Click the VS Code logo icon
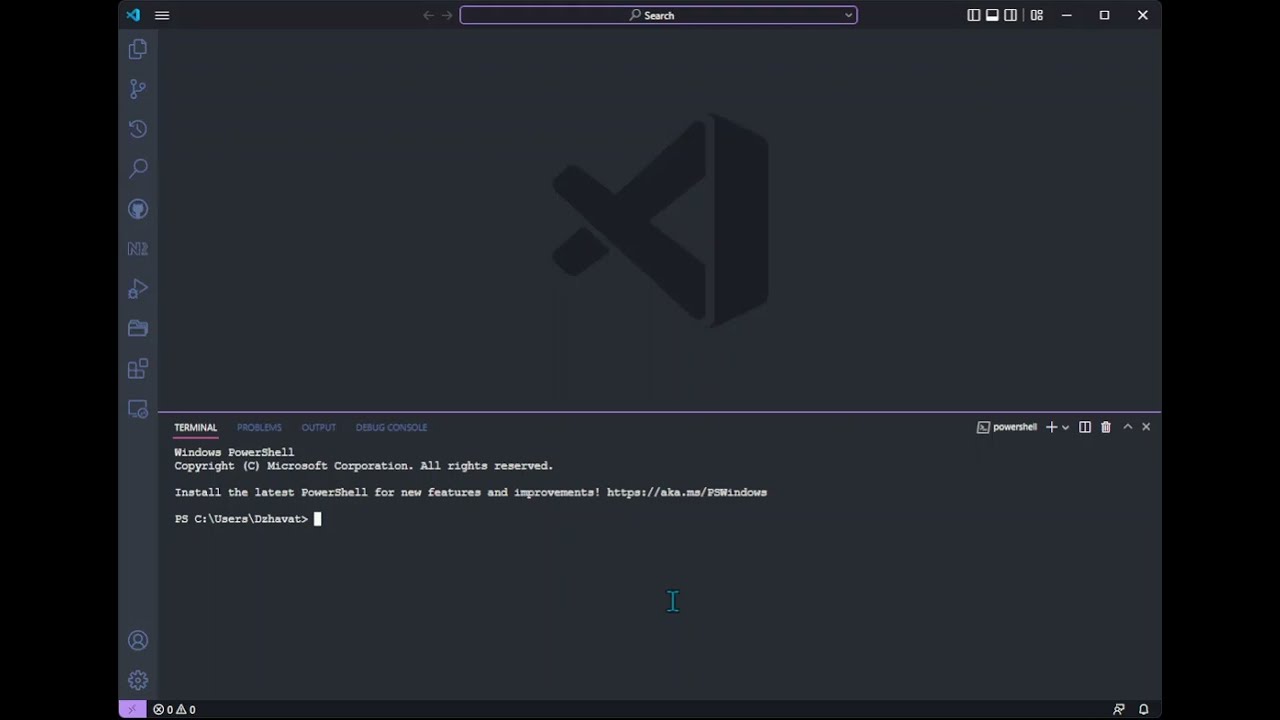This screenshot has width=1280, height=720. point(133,15)
